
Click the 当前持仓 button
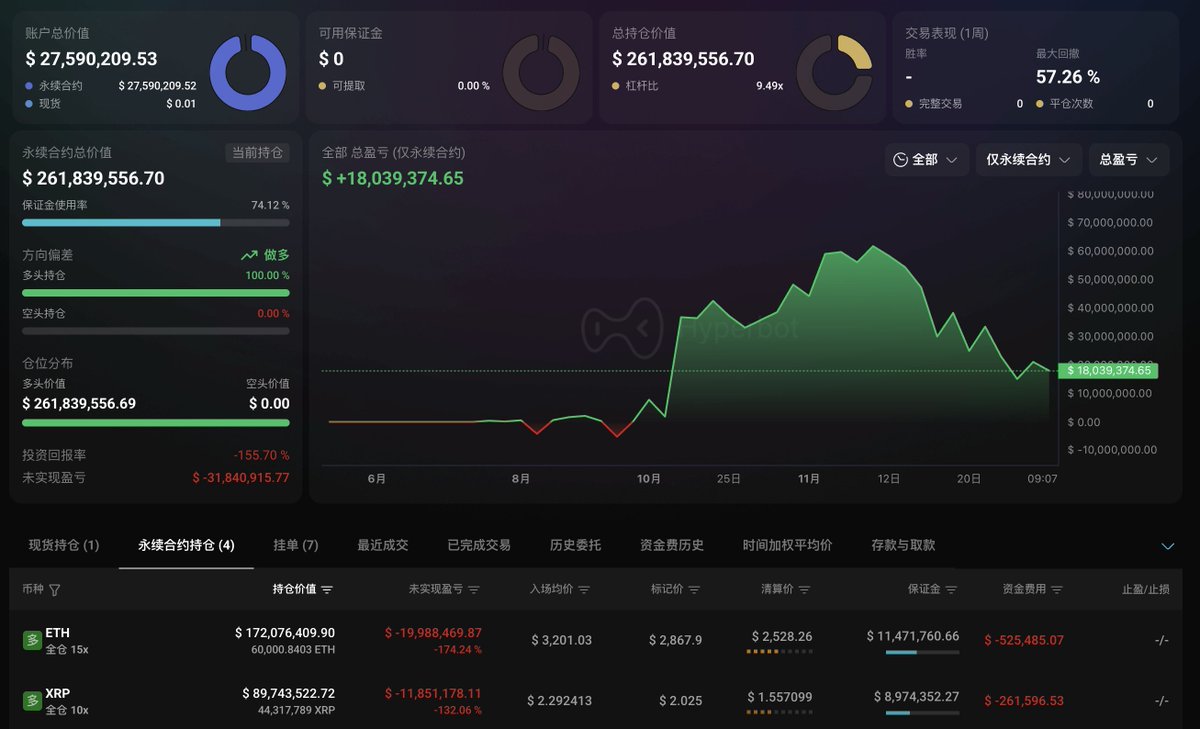258,153
